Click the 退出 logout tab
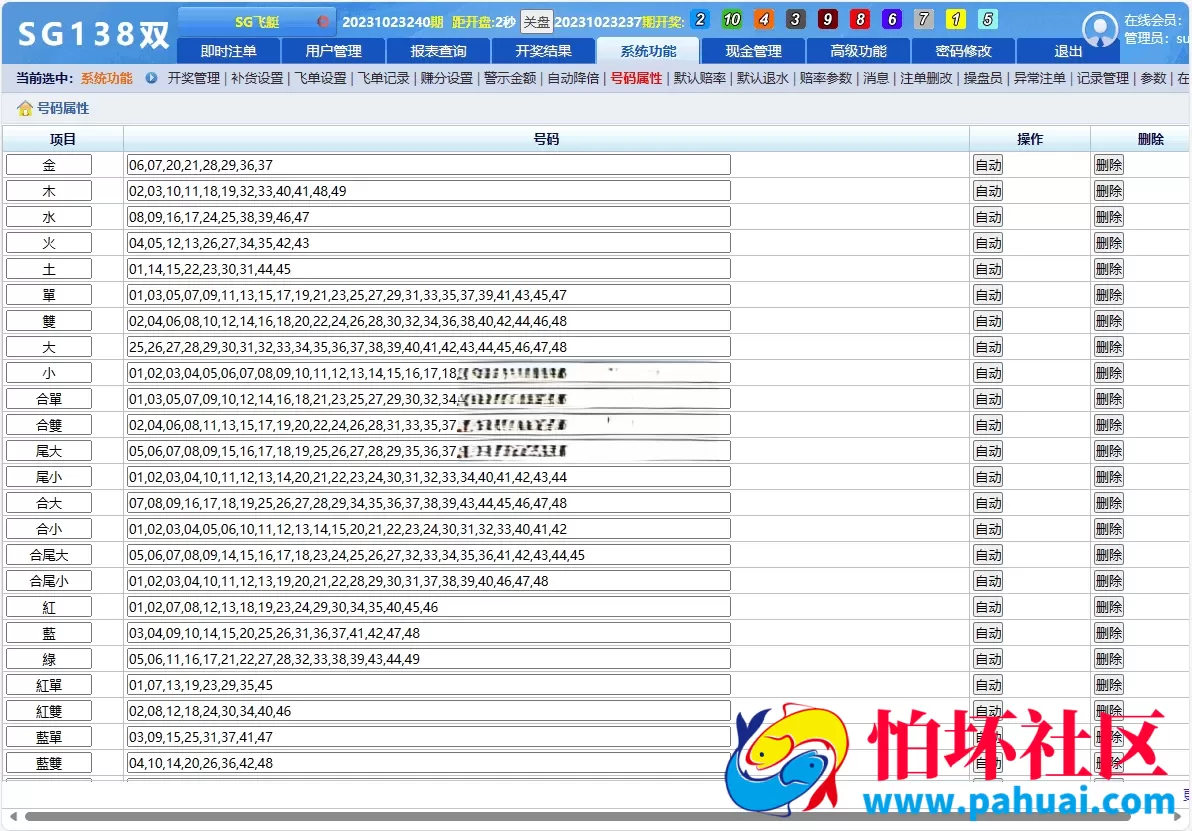Screen dimensions: 1192x831 click(1068, 51)
